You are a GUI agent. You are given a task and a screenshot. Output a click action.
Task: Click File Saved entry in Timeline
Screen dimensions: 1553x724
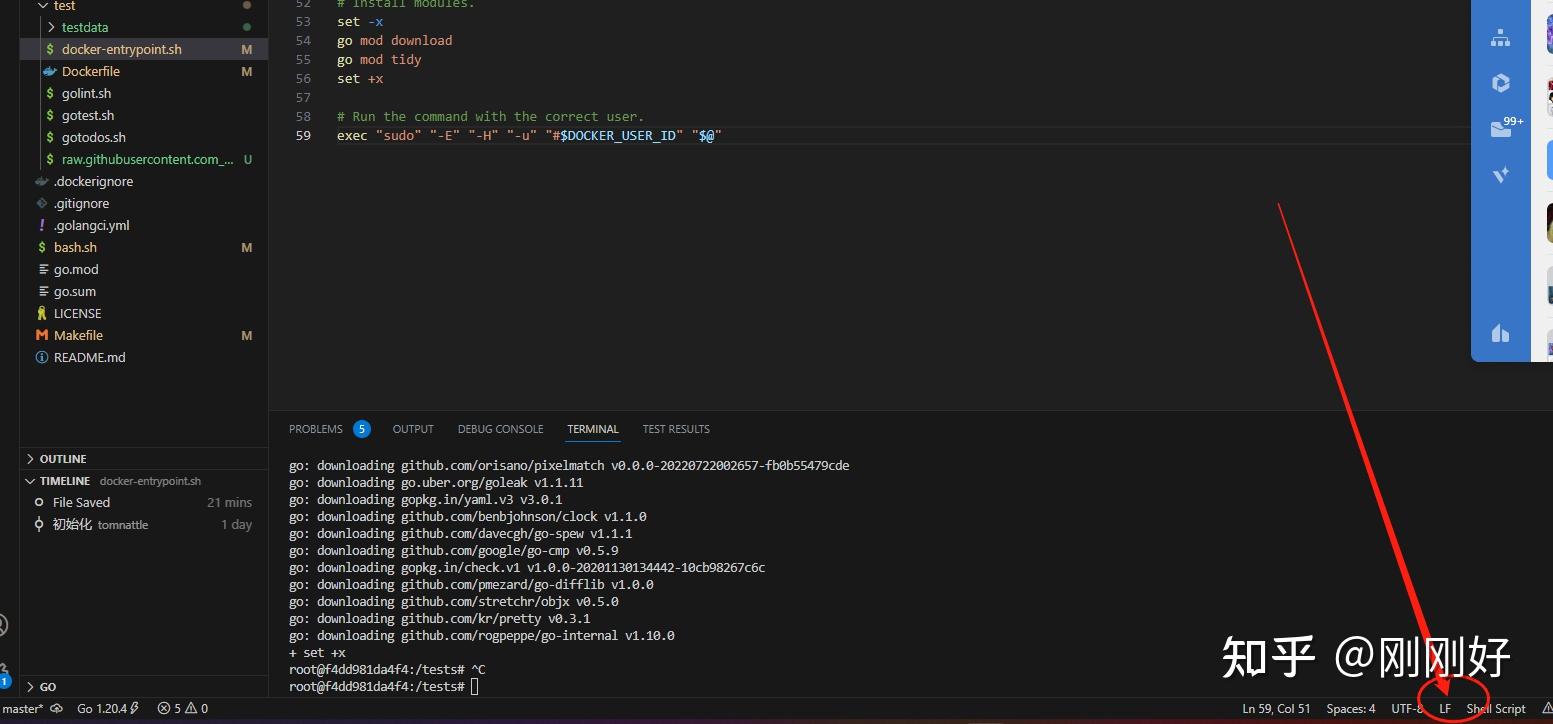coord(82,502)
